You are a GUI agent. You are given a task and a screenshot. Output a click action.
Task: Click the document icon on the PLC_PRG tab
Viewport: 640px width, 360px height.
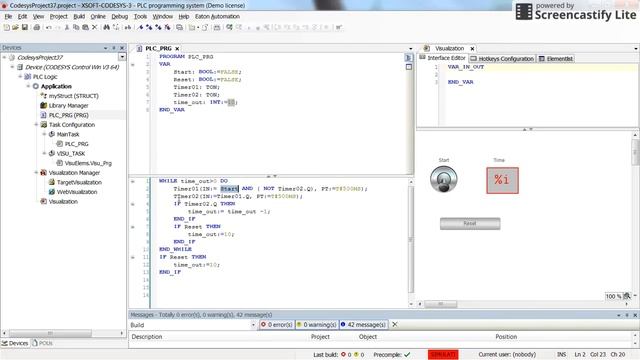click(x=139, y=48)
